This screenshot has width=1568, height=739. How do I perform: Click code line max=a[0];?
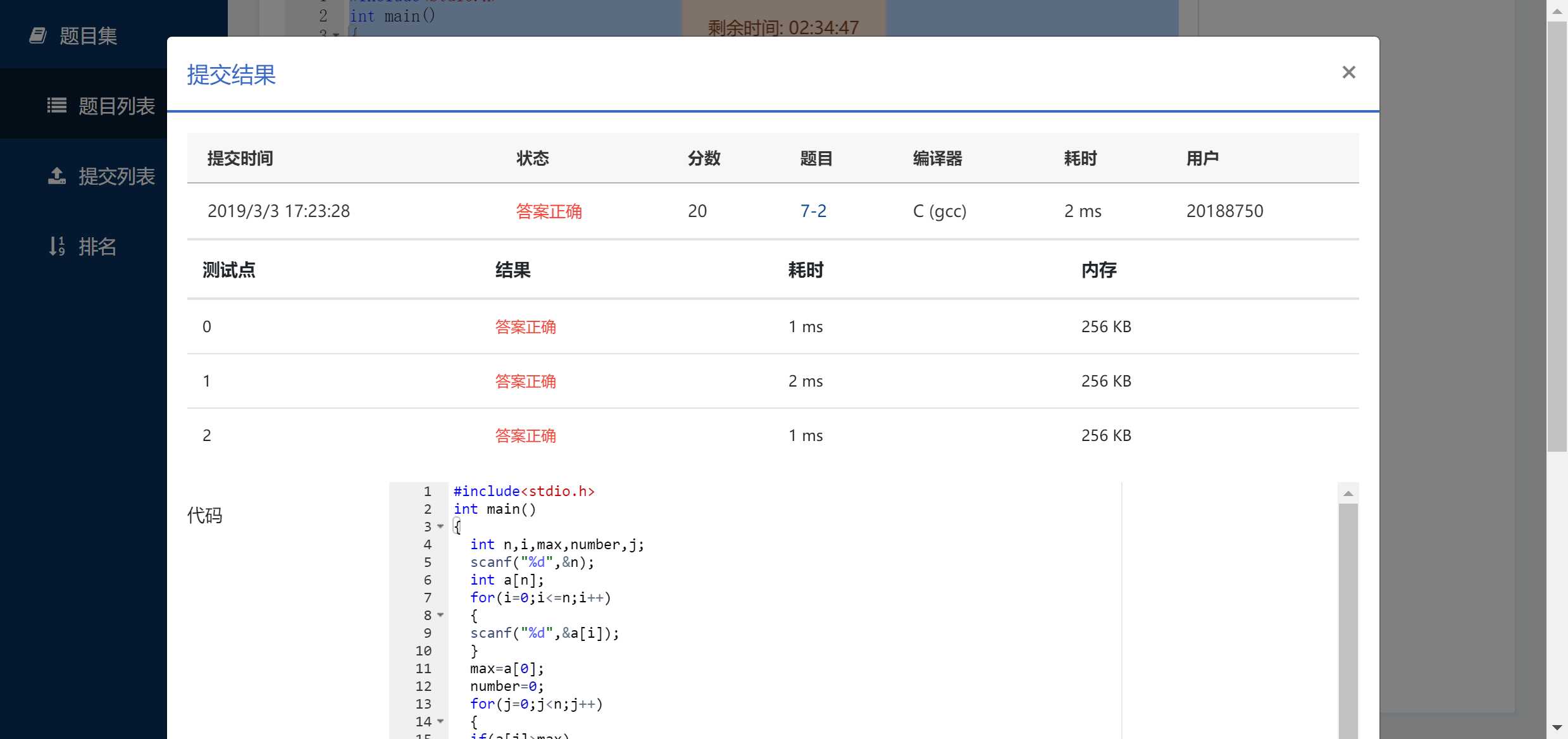coord(507,668)
